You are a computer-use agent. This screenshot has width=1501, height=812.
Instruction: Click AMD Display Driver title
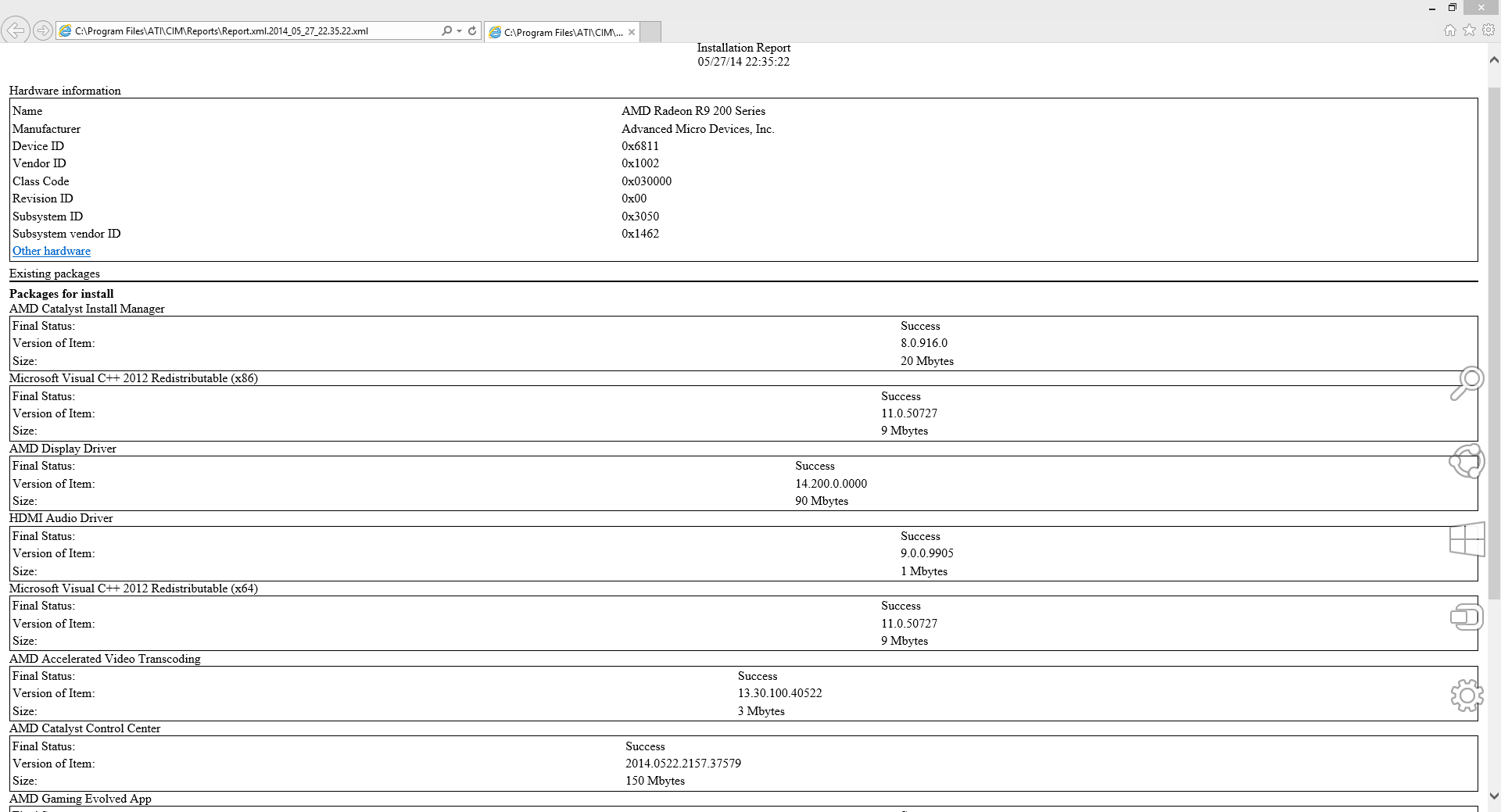63,449
